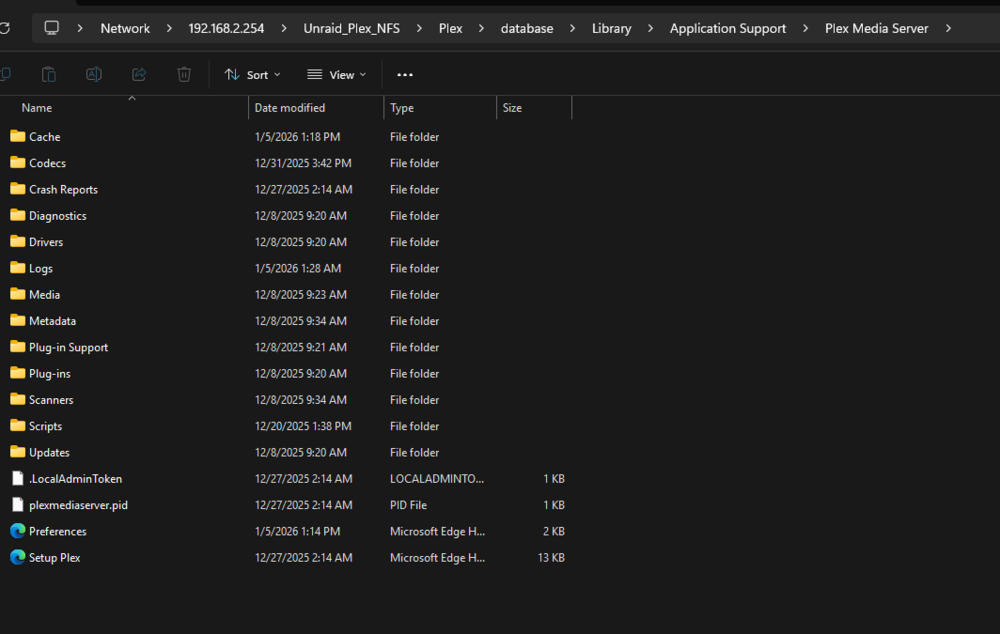Viewport: 1000px width, 634px height.
Task: Expand the chevron after Application Support
Action: coord(805,28)
